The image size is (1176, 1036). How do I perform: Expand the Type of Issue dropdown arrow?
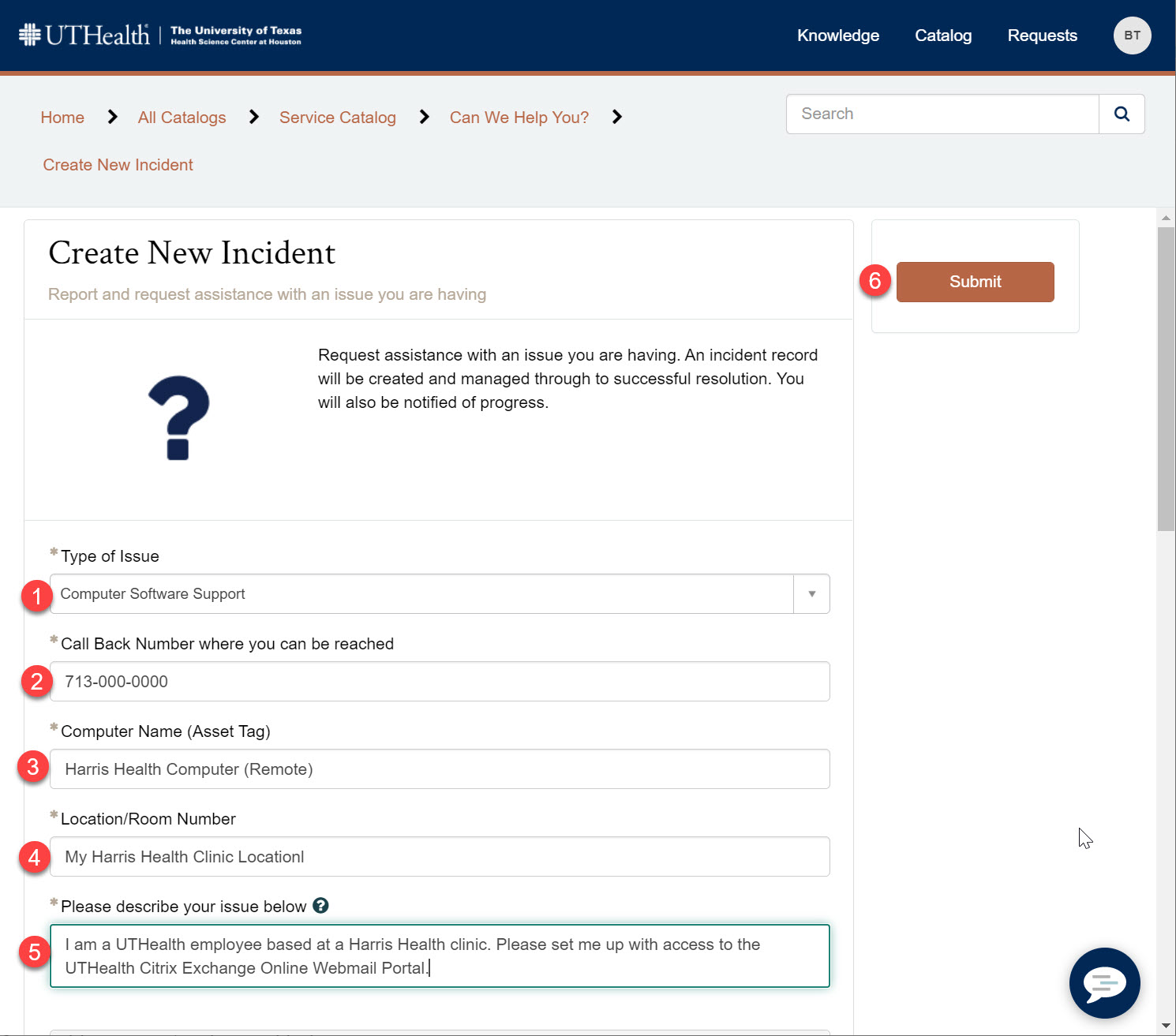(811, 594)
